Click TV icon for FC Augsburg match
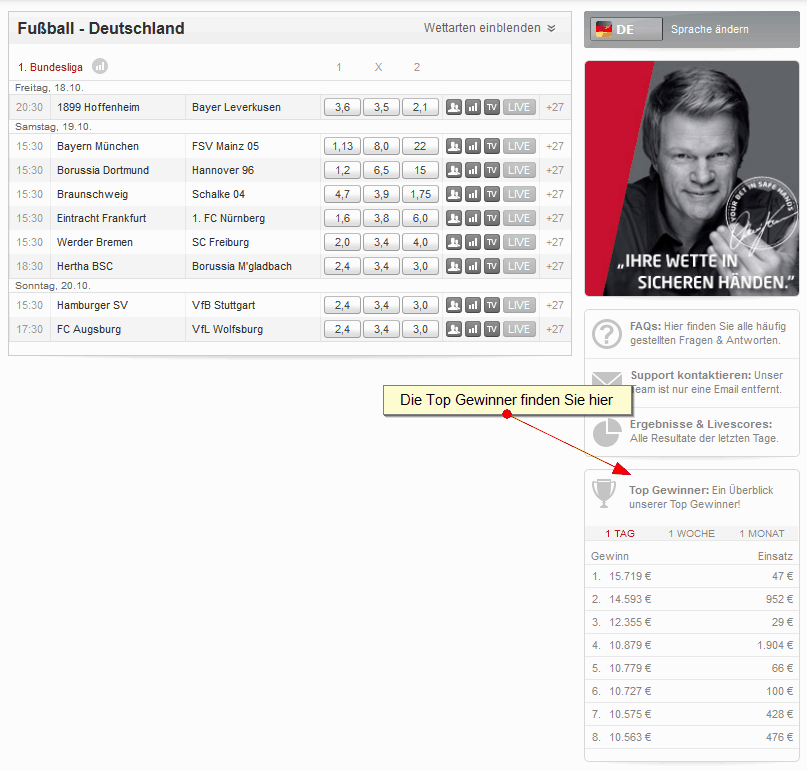Image resolution: width=807 pixels, height=771 pixels. click(x=492, y=329)
